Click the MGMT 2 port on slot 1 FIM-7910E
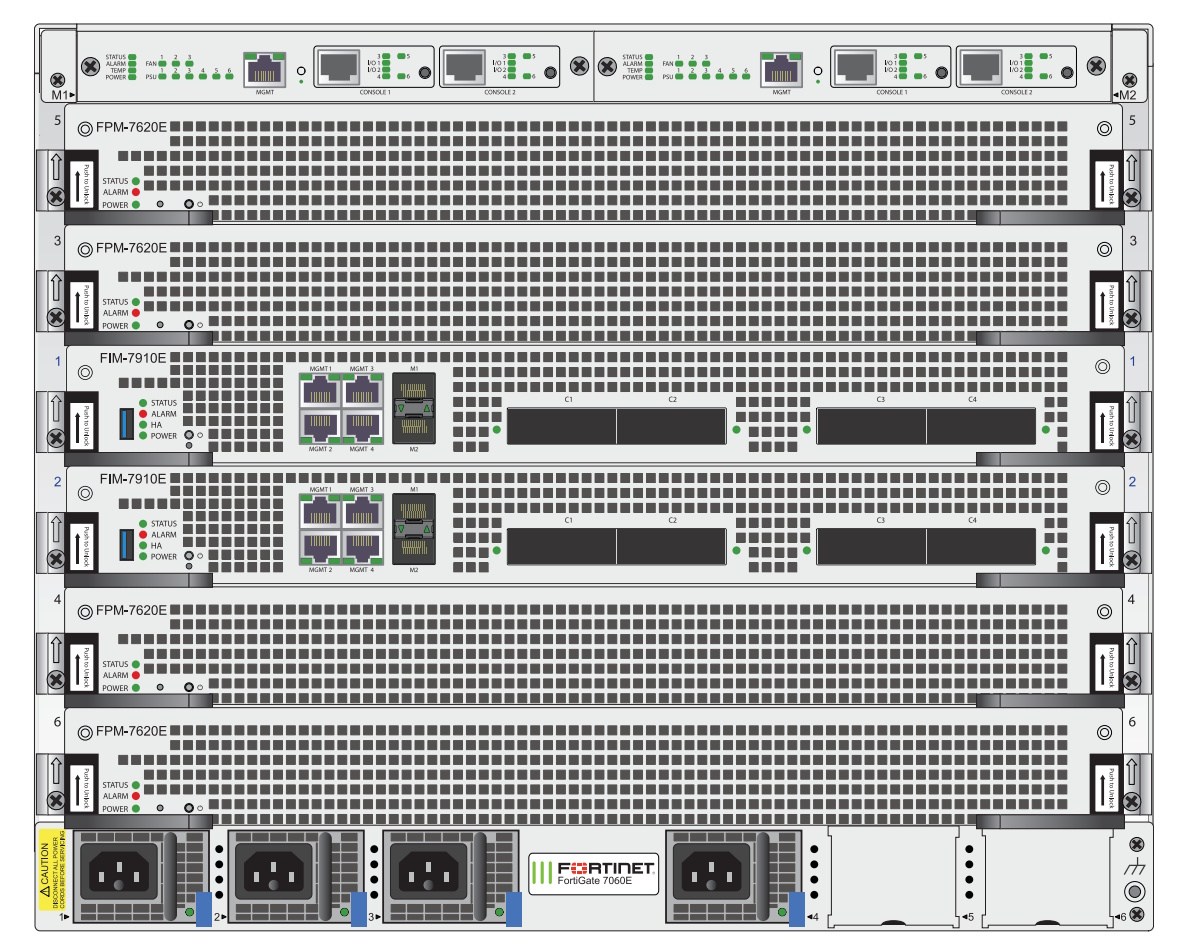Image resolution: width=1181 pixels, height=949 pixels. (320, 426)
